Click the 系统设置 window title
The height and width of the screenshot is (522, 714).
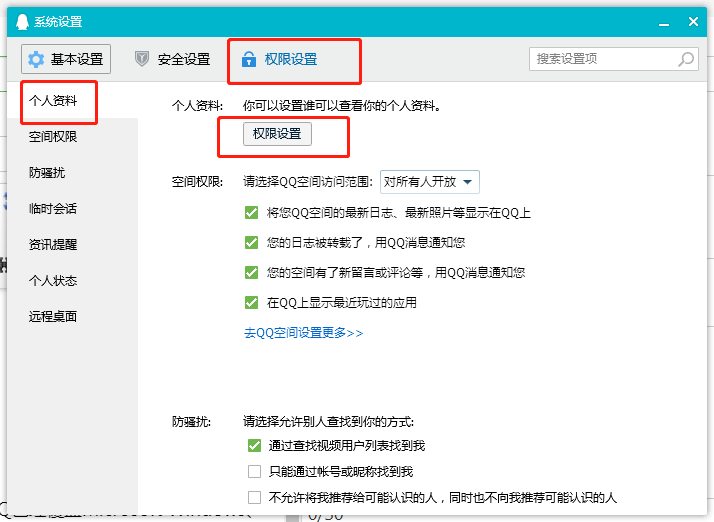click(58, 22)
